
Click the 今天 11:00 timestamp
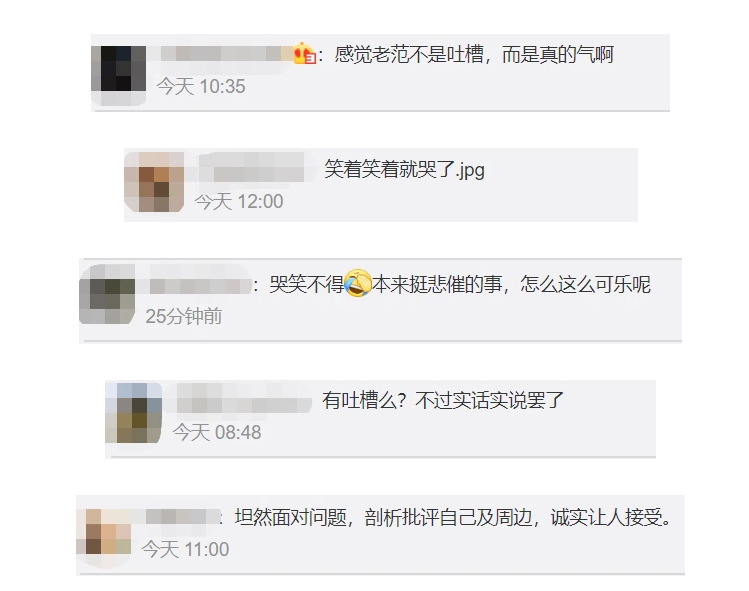tap(186, 549)
